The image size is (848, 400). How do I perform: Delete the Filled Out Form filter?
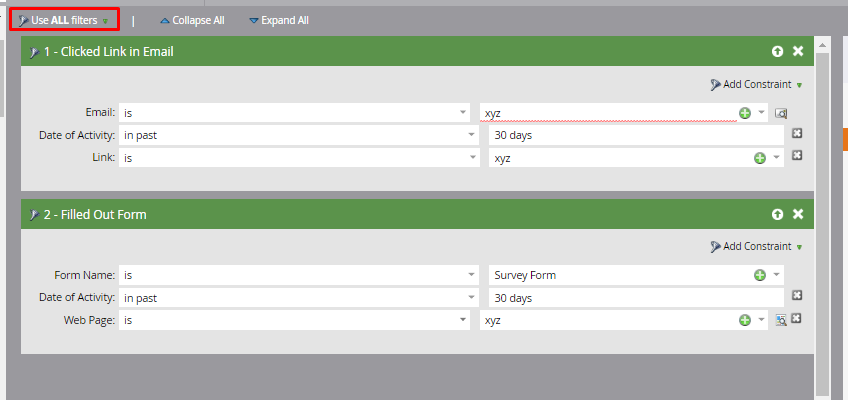tap(798, 214)
